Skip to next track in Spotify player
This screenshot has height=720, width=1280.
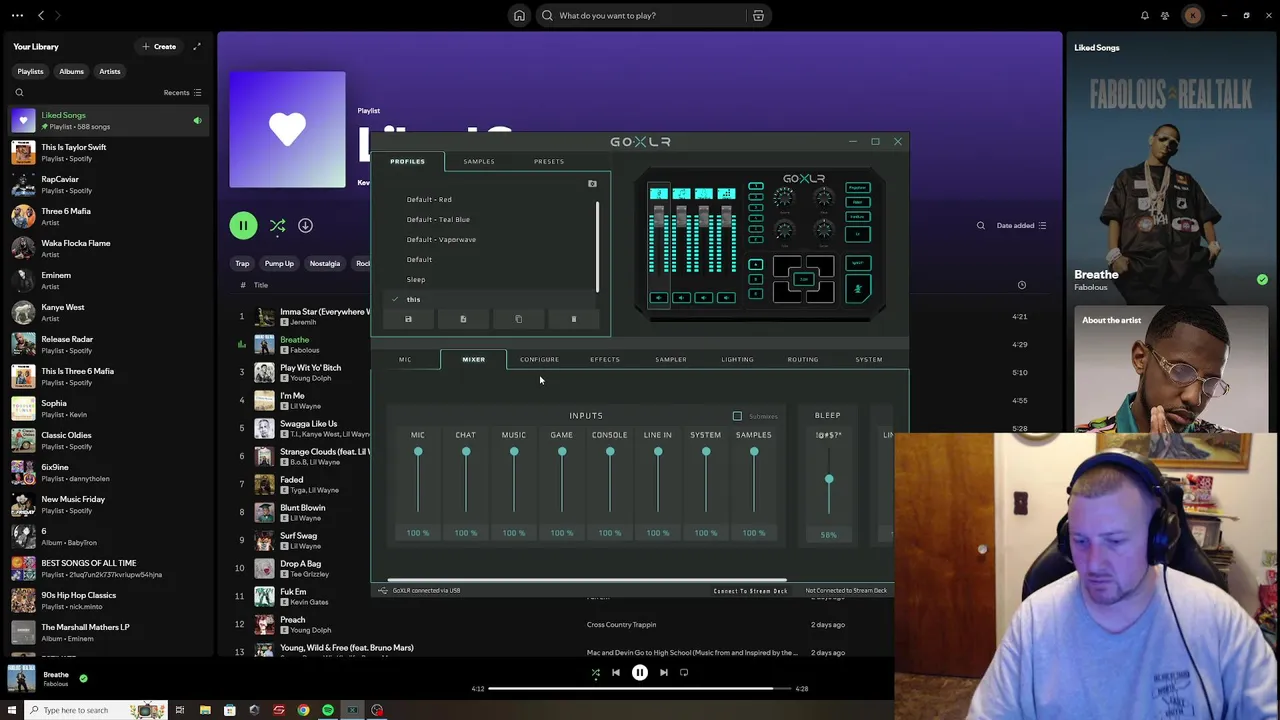663,673
